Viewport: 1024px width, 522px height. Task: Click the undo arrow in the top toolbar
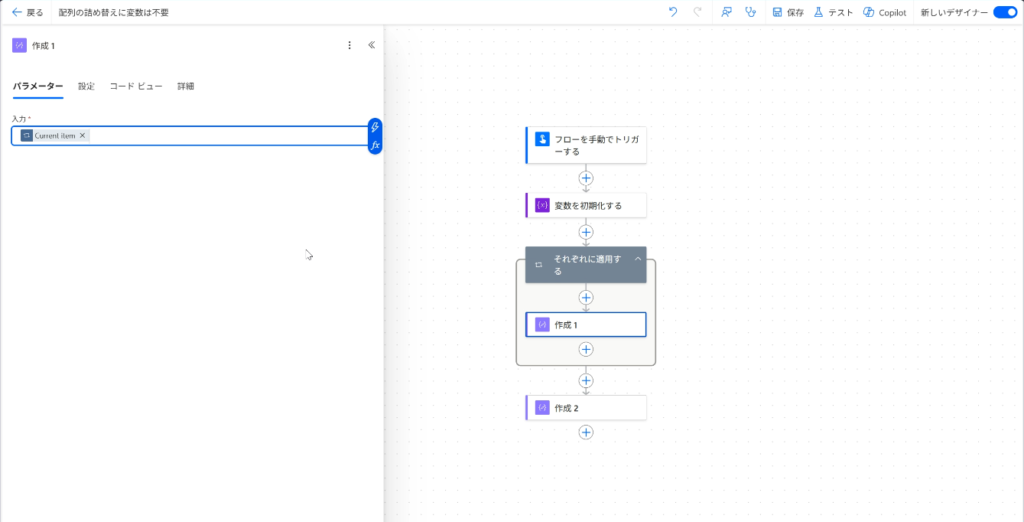pyautogui.click(x=673, y=12)
